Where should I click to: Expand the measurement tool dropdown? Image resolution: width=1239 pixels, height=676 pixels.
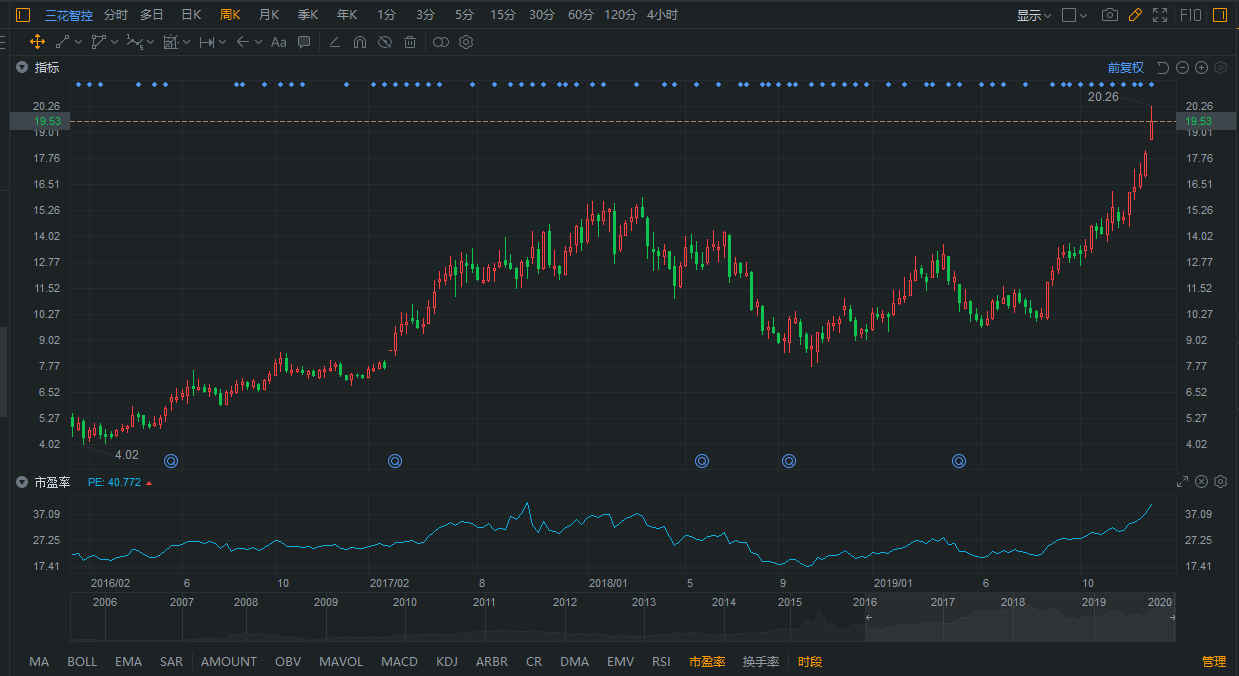[x=222, y=42]
